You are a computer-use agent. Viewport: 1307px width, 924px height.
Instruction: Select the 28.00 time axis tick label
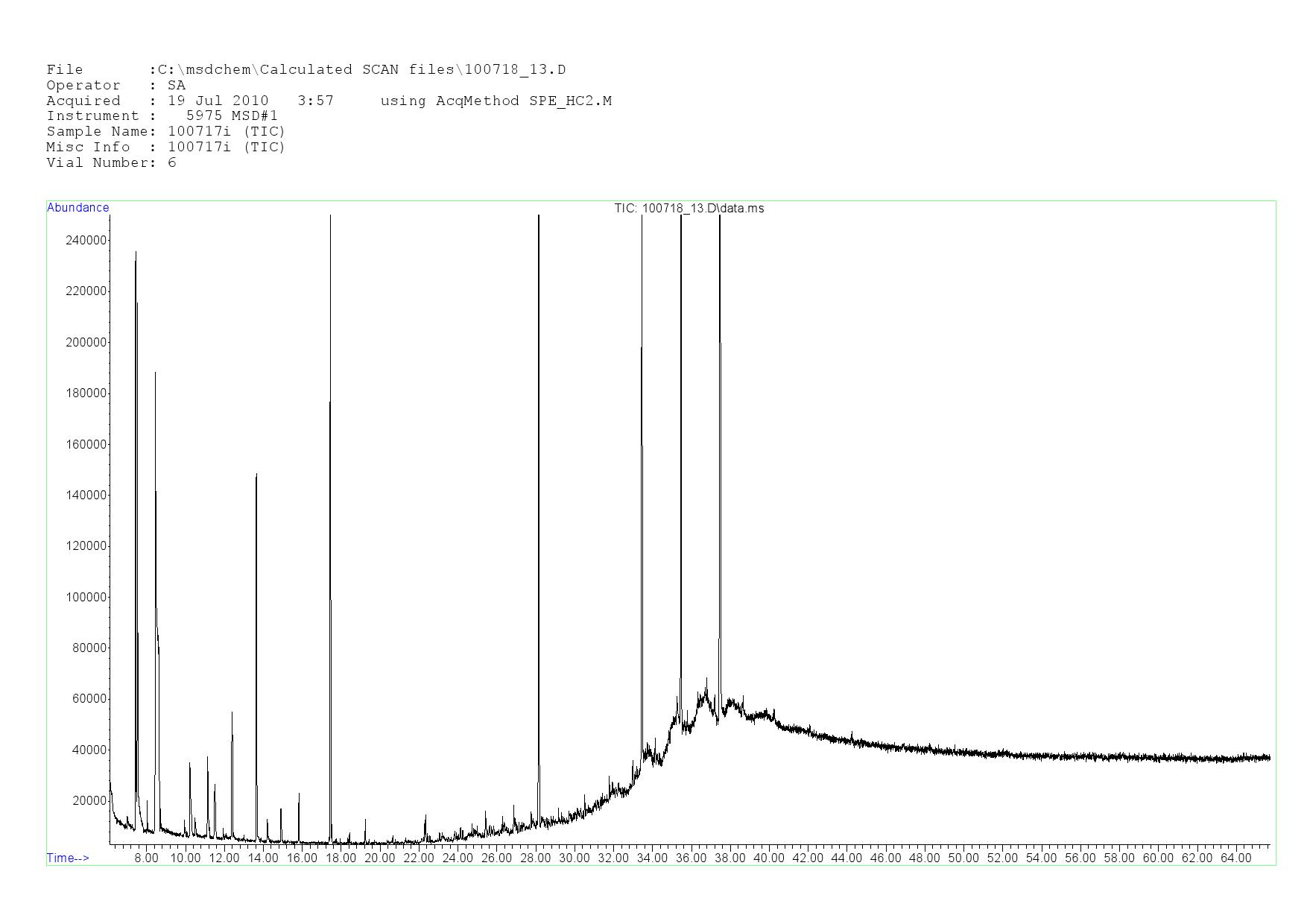tap(535, 858)
